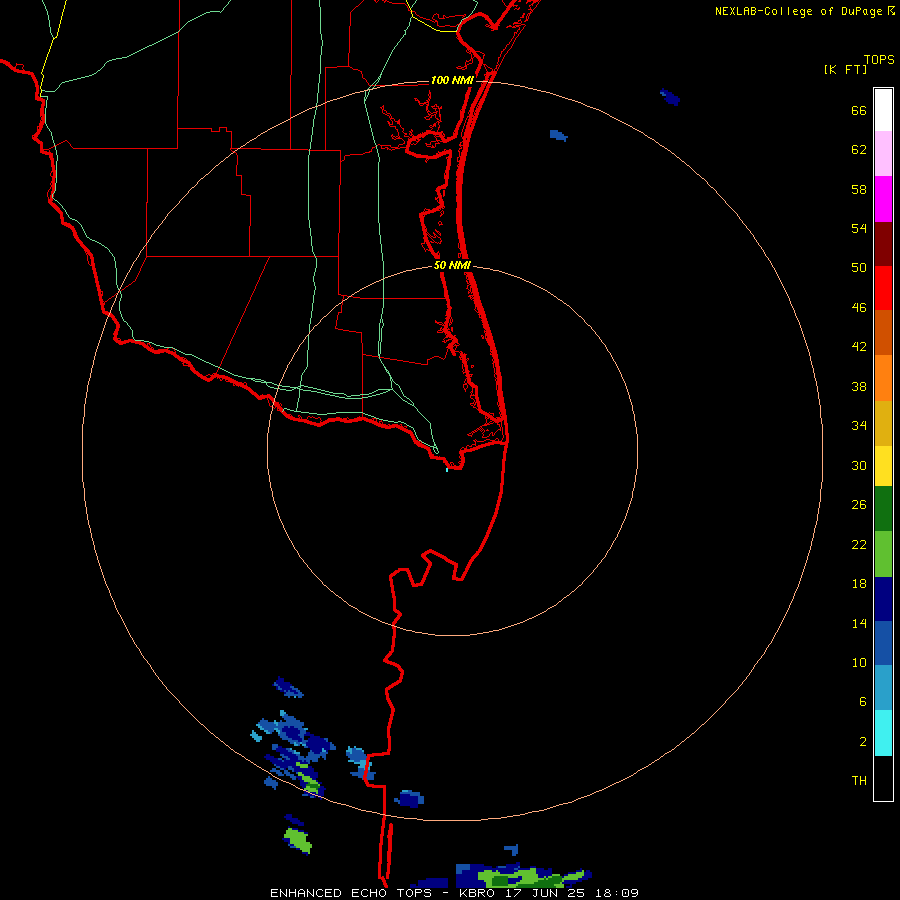Click the white swatch in the tops legend

click(883, 110)
